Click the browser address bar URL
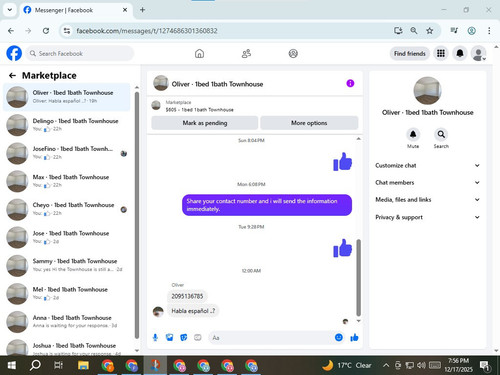 pos(147,31)
